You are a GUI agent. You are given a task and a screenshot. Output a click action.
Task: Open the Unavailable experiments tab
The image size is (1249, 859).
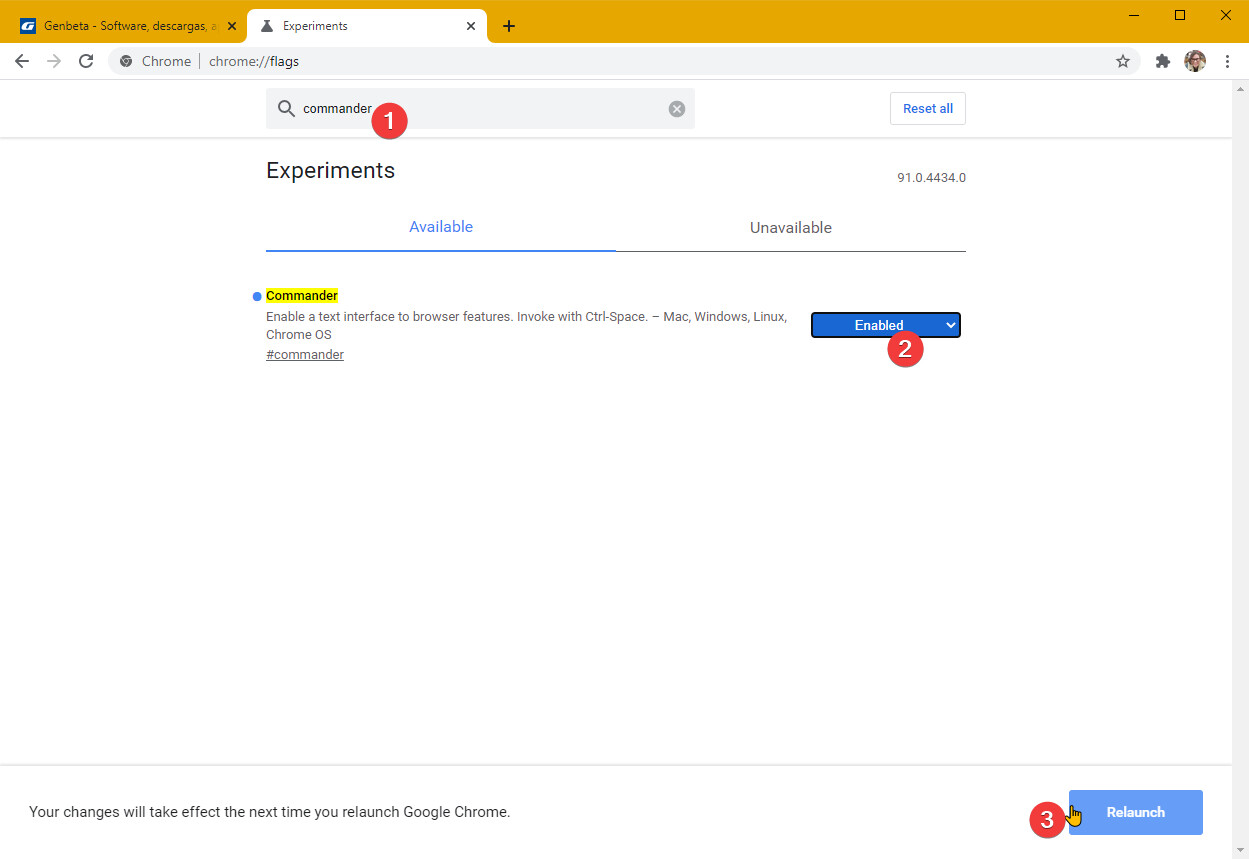pos(791,228)
